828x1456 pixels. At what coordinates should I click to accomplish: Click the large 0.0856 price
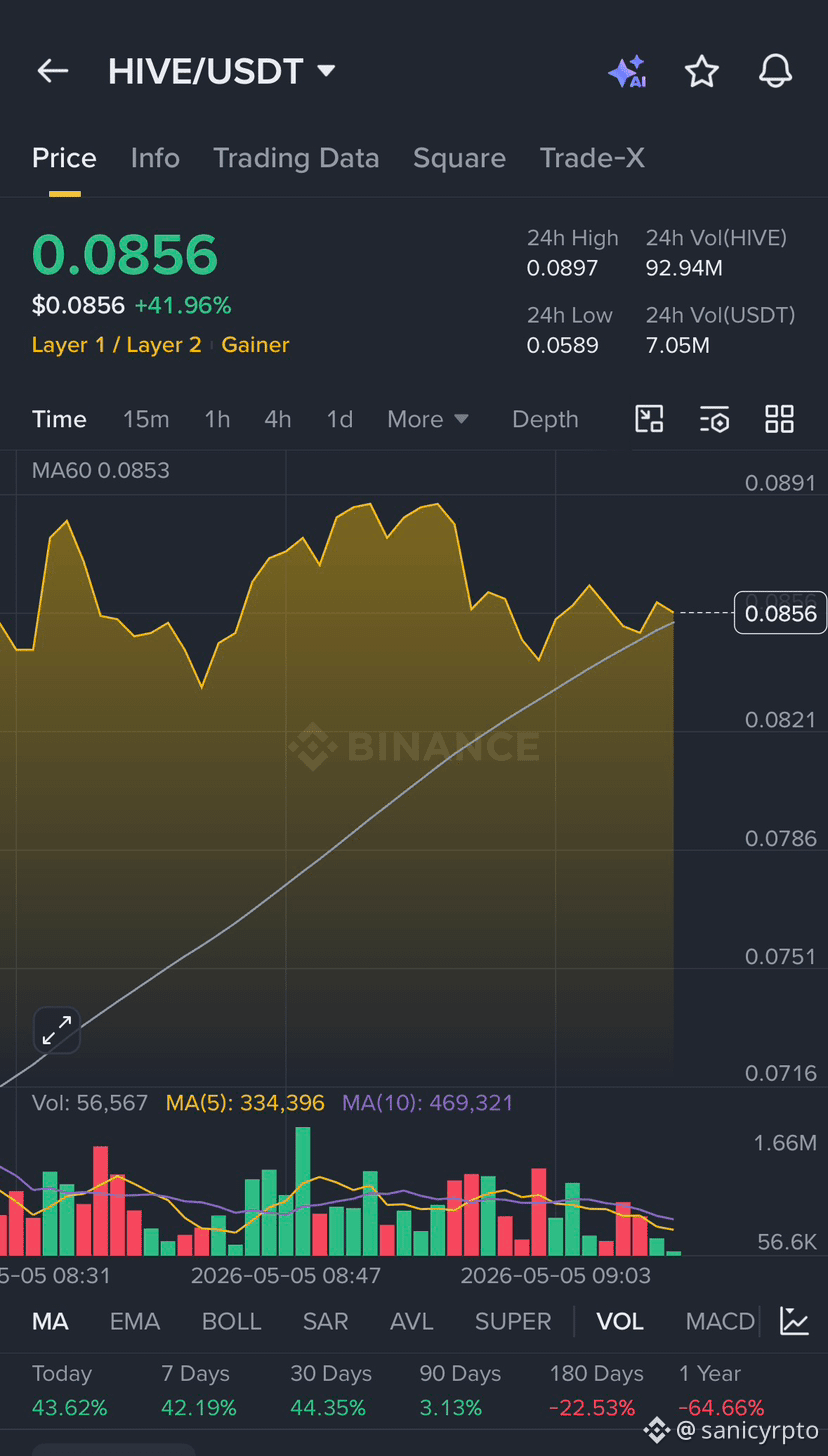125,255
